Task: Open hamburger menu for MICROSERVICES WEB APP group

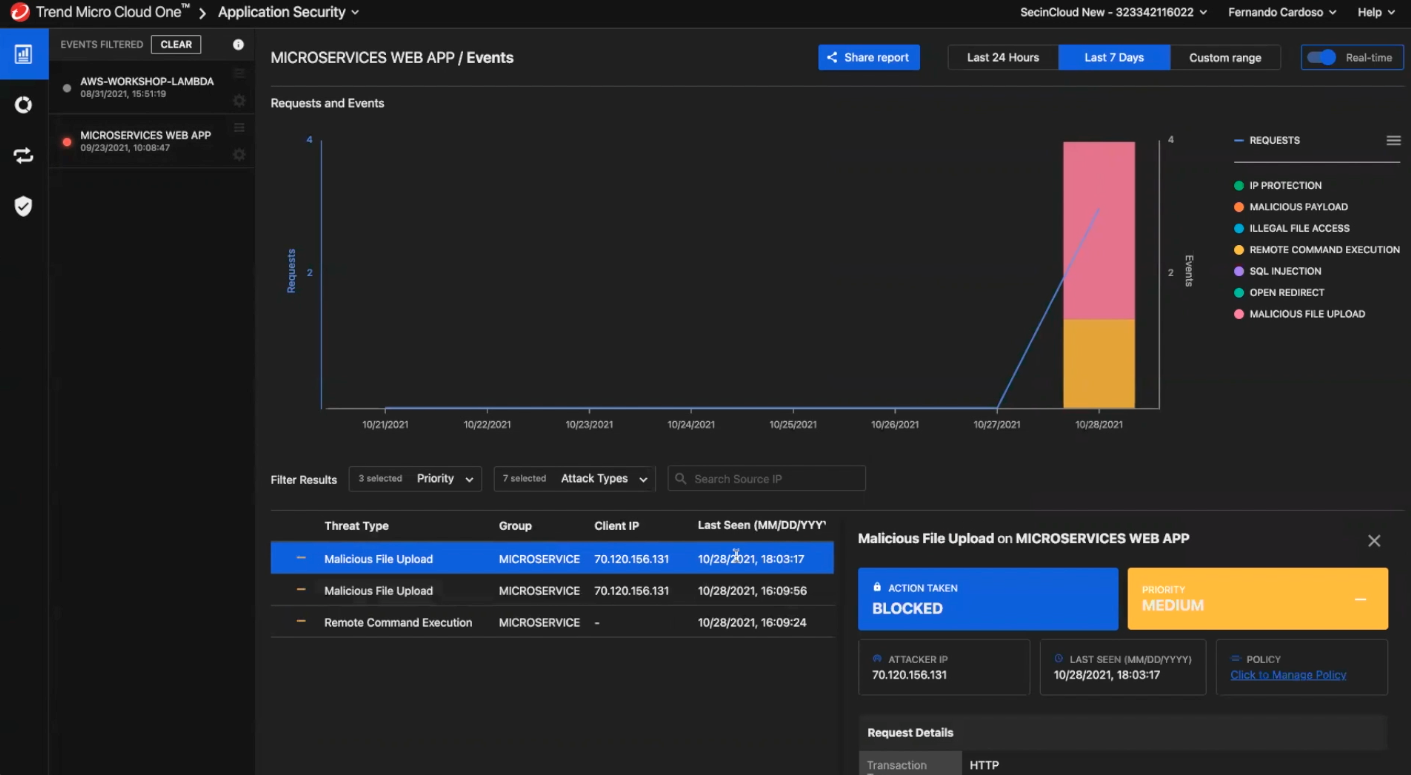Action: [239, 128]
